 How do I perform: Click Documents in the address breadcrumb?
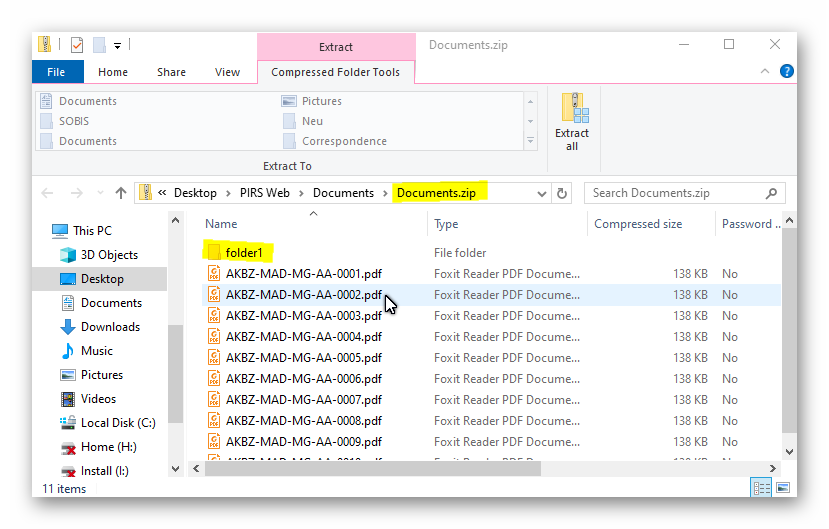pos(343,193)
